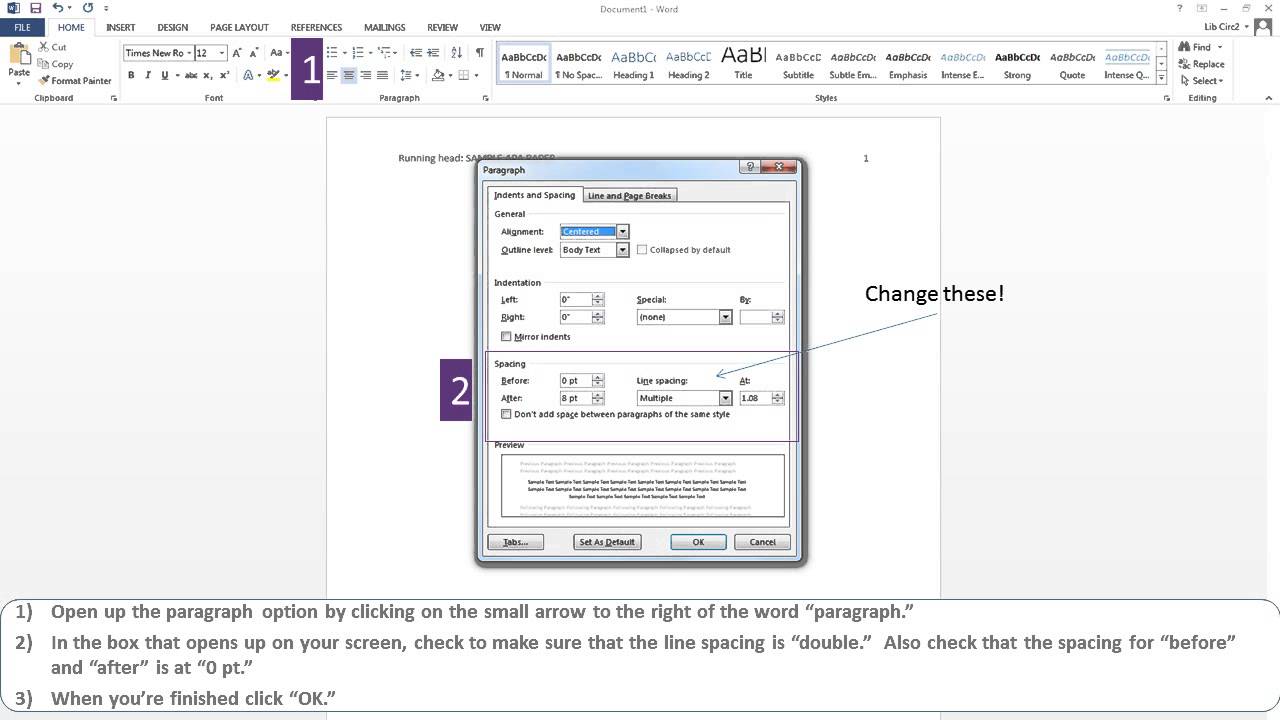Click the Grow Font icon
Image resolution: width=1280 pixels, height=720 pixels.
coord(238,53)
